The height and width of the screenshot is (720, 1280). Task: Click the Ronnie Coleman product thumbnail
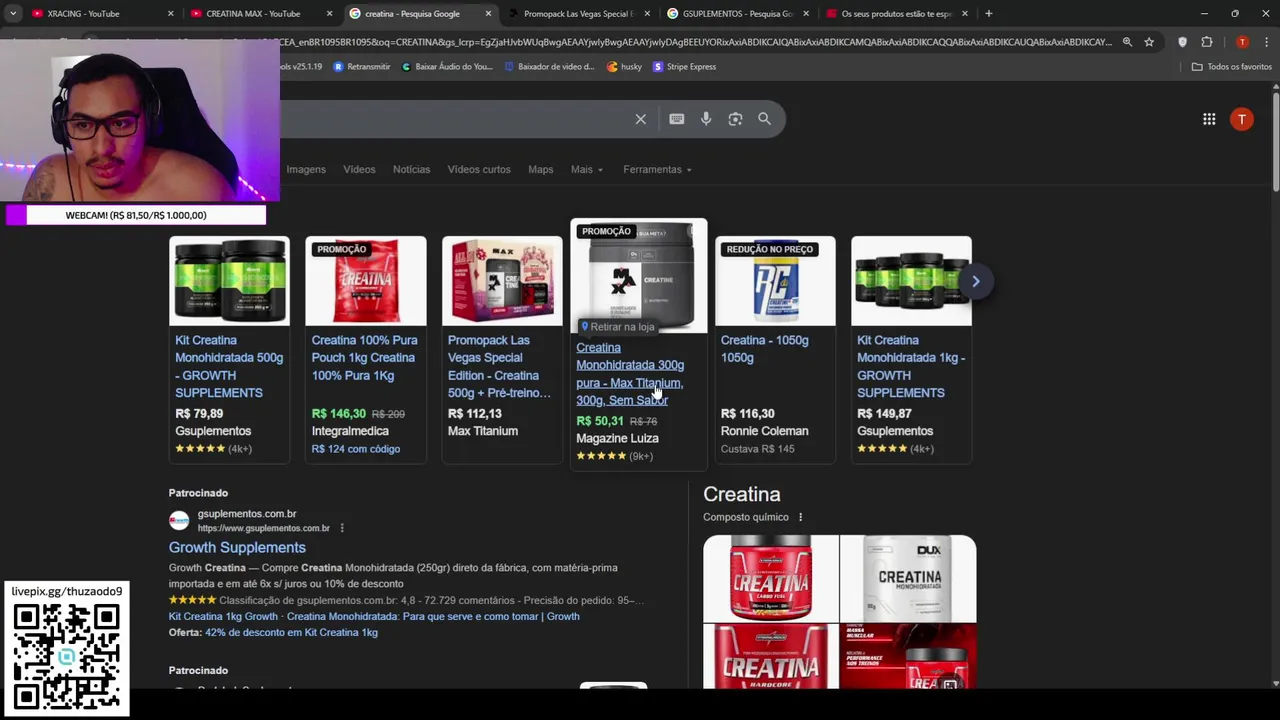pos(775,281)
